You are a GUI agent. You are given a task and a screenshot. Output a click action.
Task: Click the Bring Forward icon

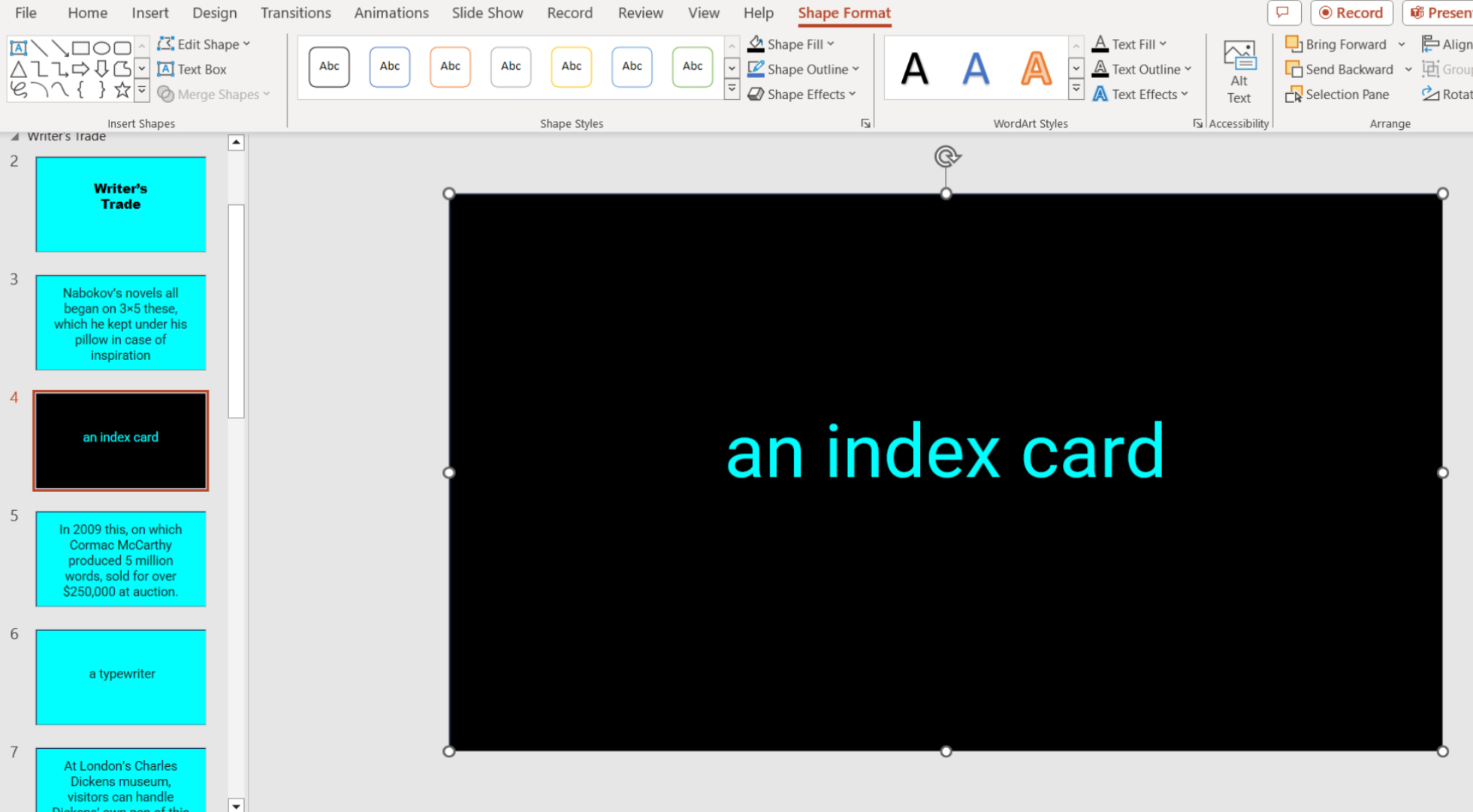[x=1293, y=44]
